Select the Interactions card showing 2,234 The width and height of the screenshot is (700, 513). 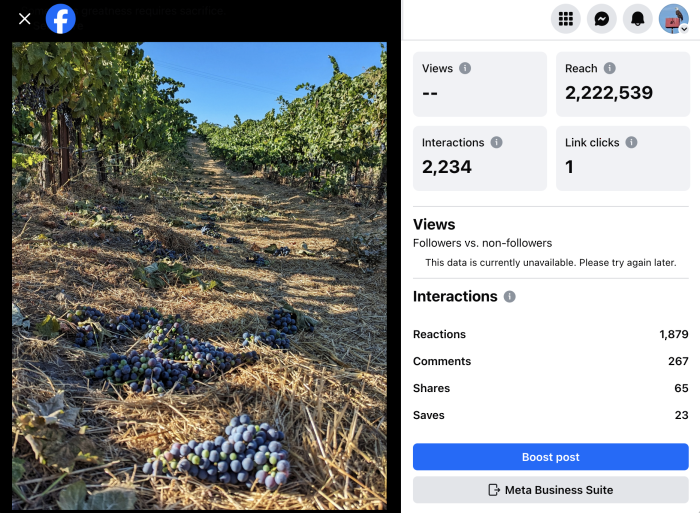point(480,158)
